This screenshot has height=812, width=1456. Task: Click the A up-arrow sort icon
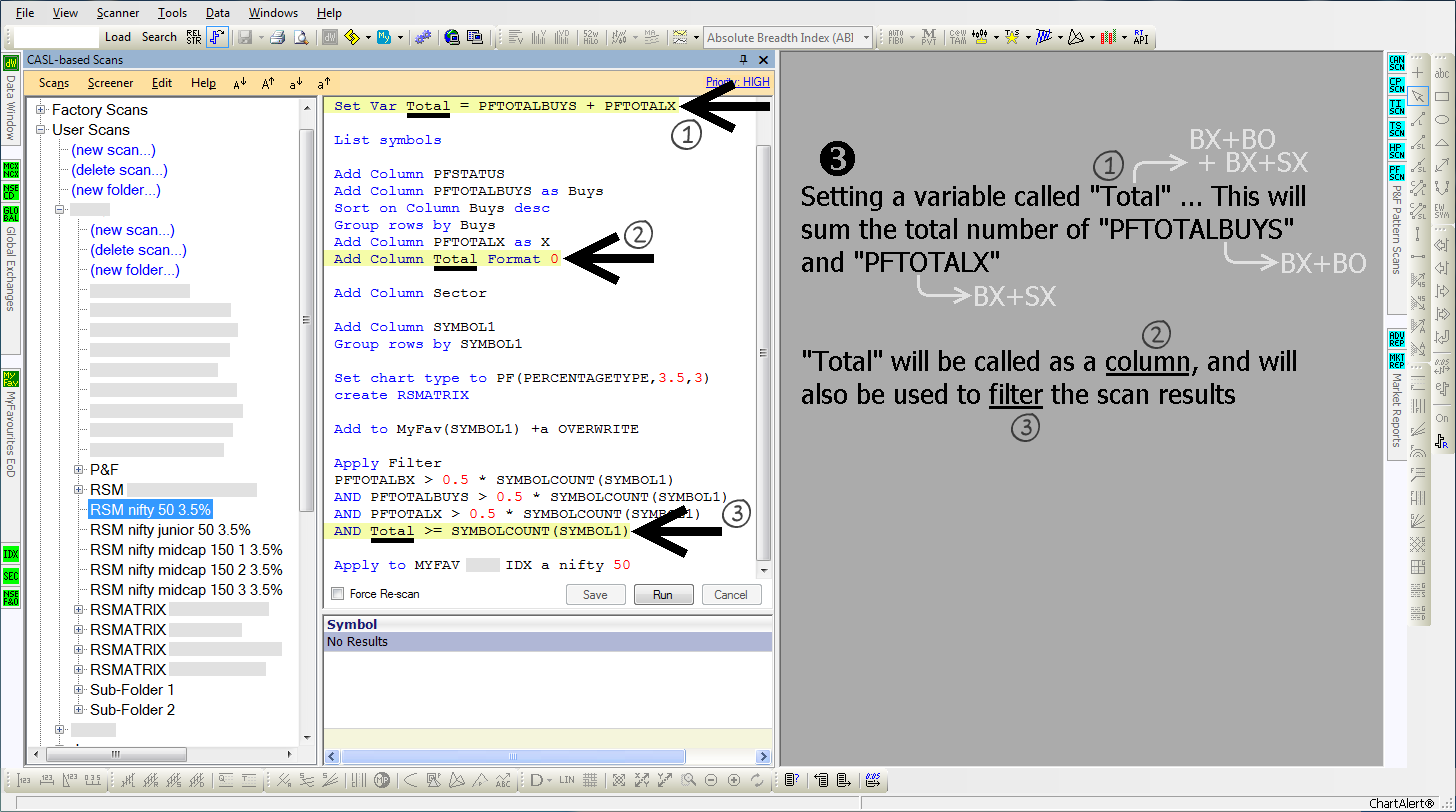(x=268, y=84)
